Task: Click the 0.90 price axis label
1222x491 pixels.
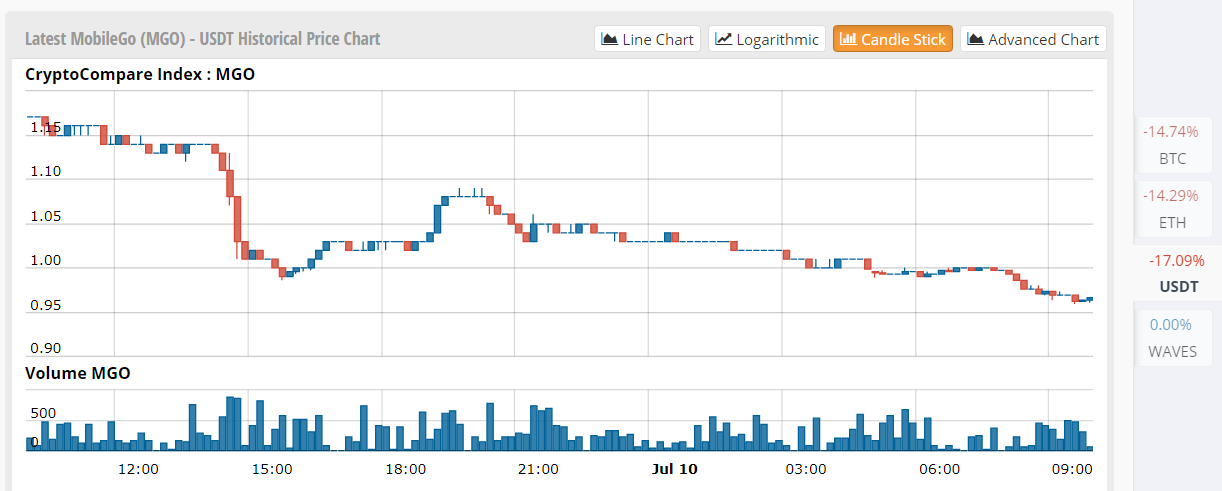Action: 45,349
